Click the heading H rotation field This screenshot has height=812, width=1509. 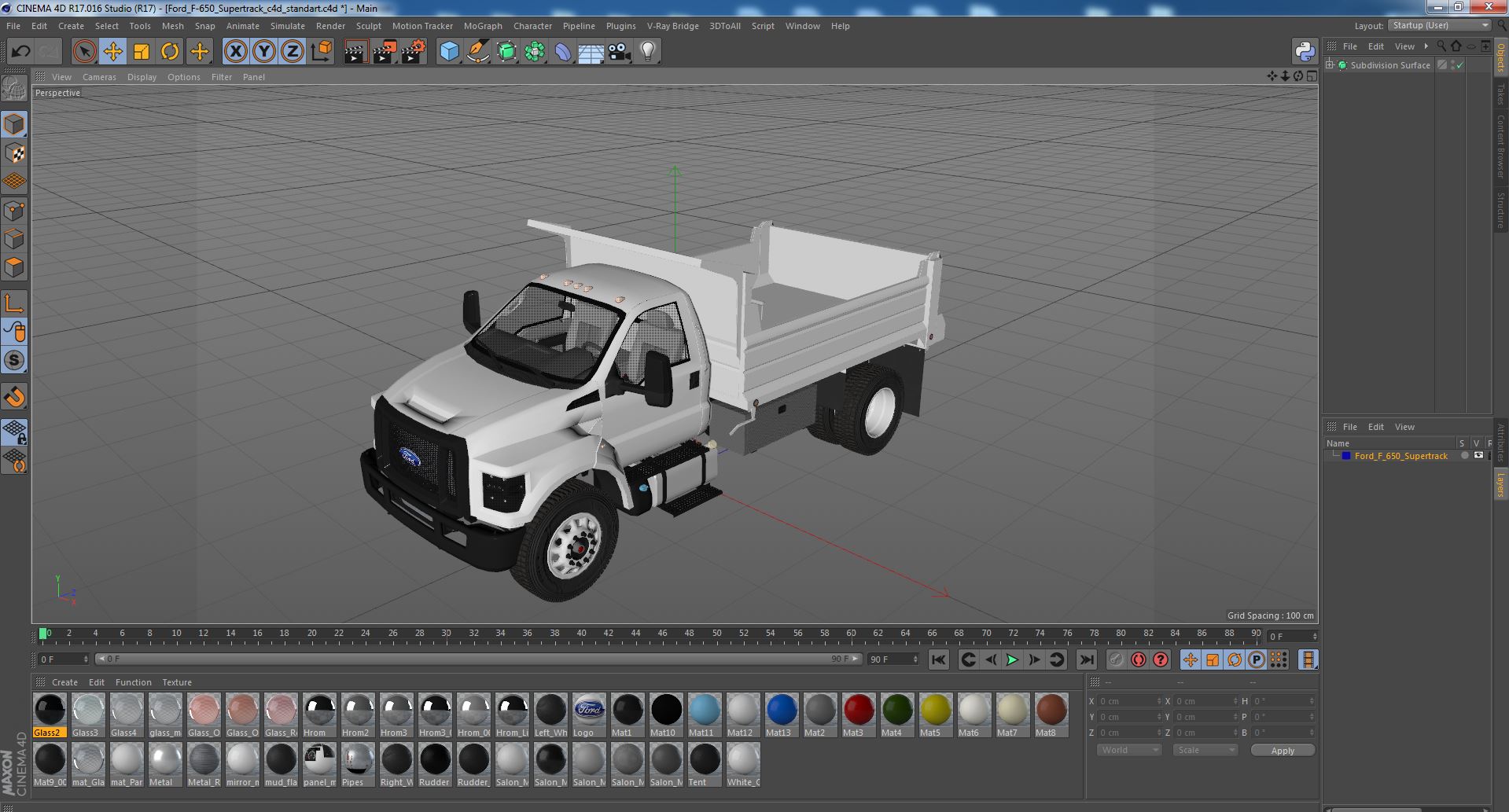(x=1283, y=701)
